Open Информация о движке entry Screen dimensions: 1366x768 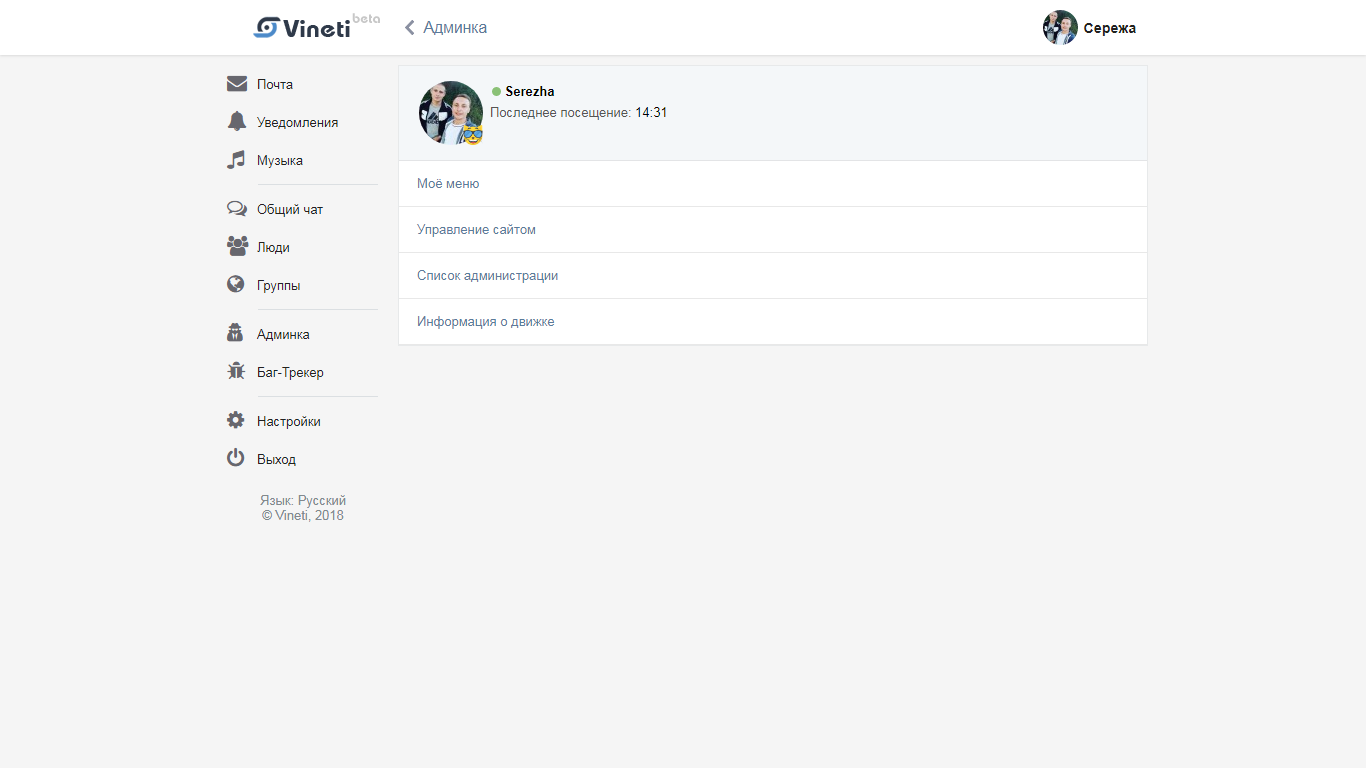coord(772,322)
